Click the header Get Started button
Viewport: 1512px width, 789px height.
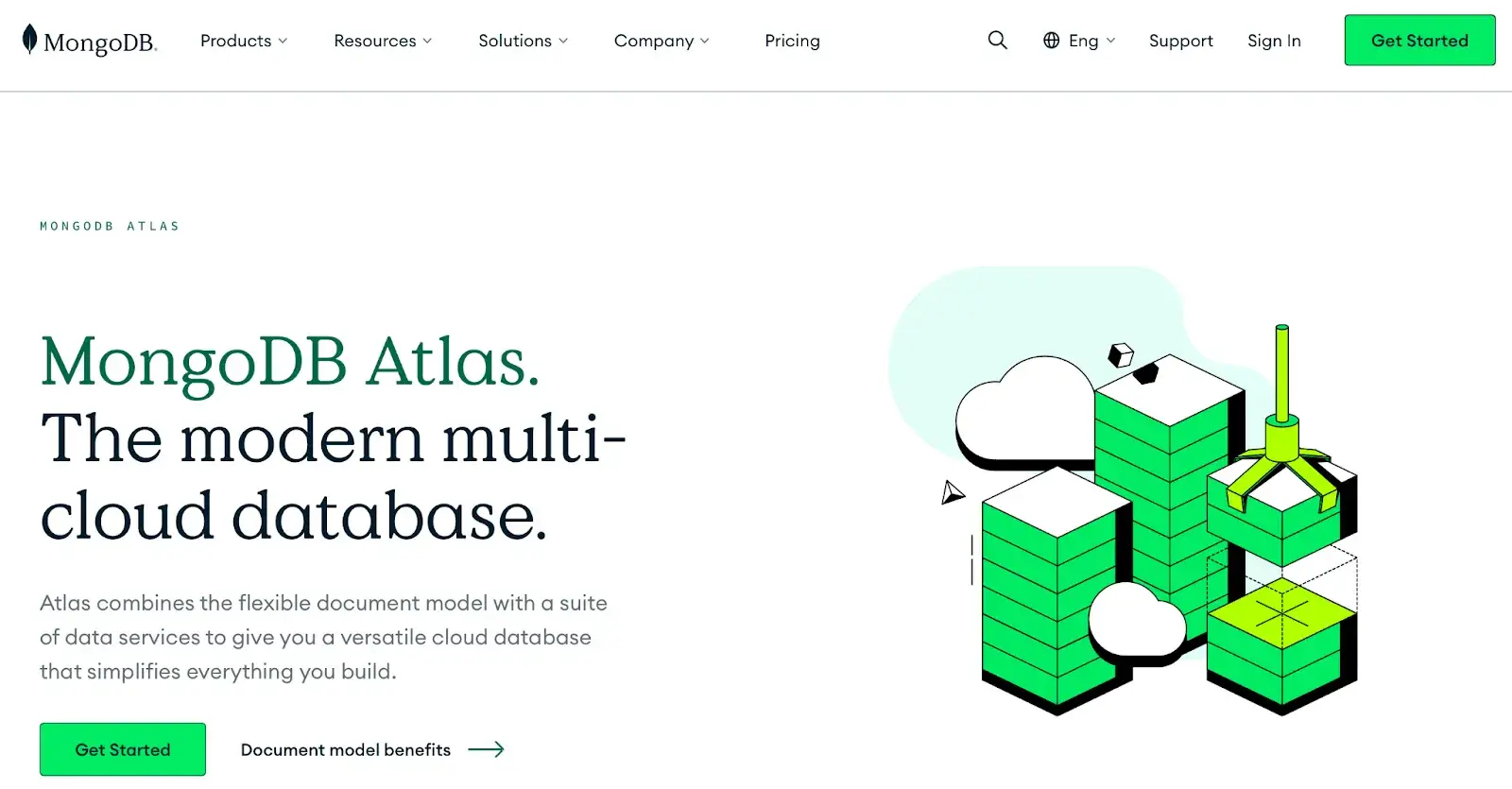coord(1419,41)
